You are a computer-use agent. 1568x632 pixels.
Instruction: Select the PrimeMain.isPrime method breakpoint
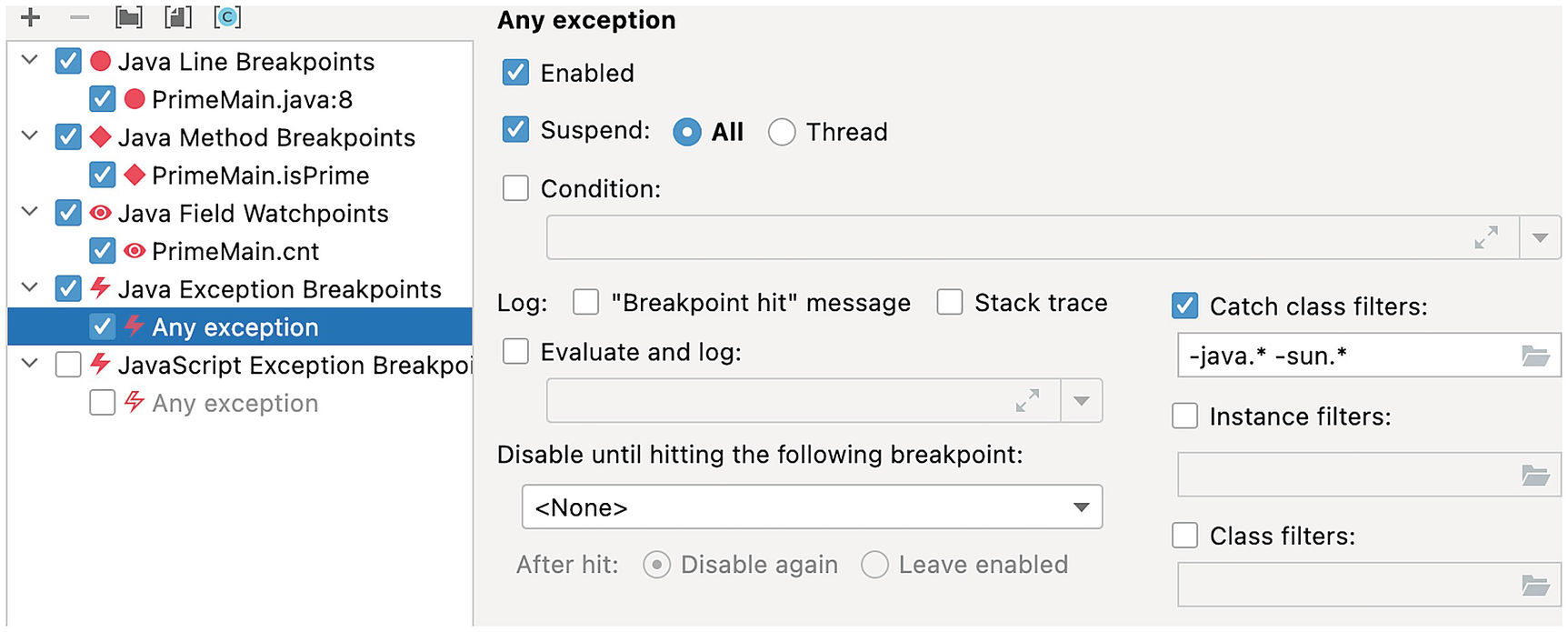click(x=260, y=176)
